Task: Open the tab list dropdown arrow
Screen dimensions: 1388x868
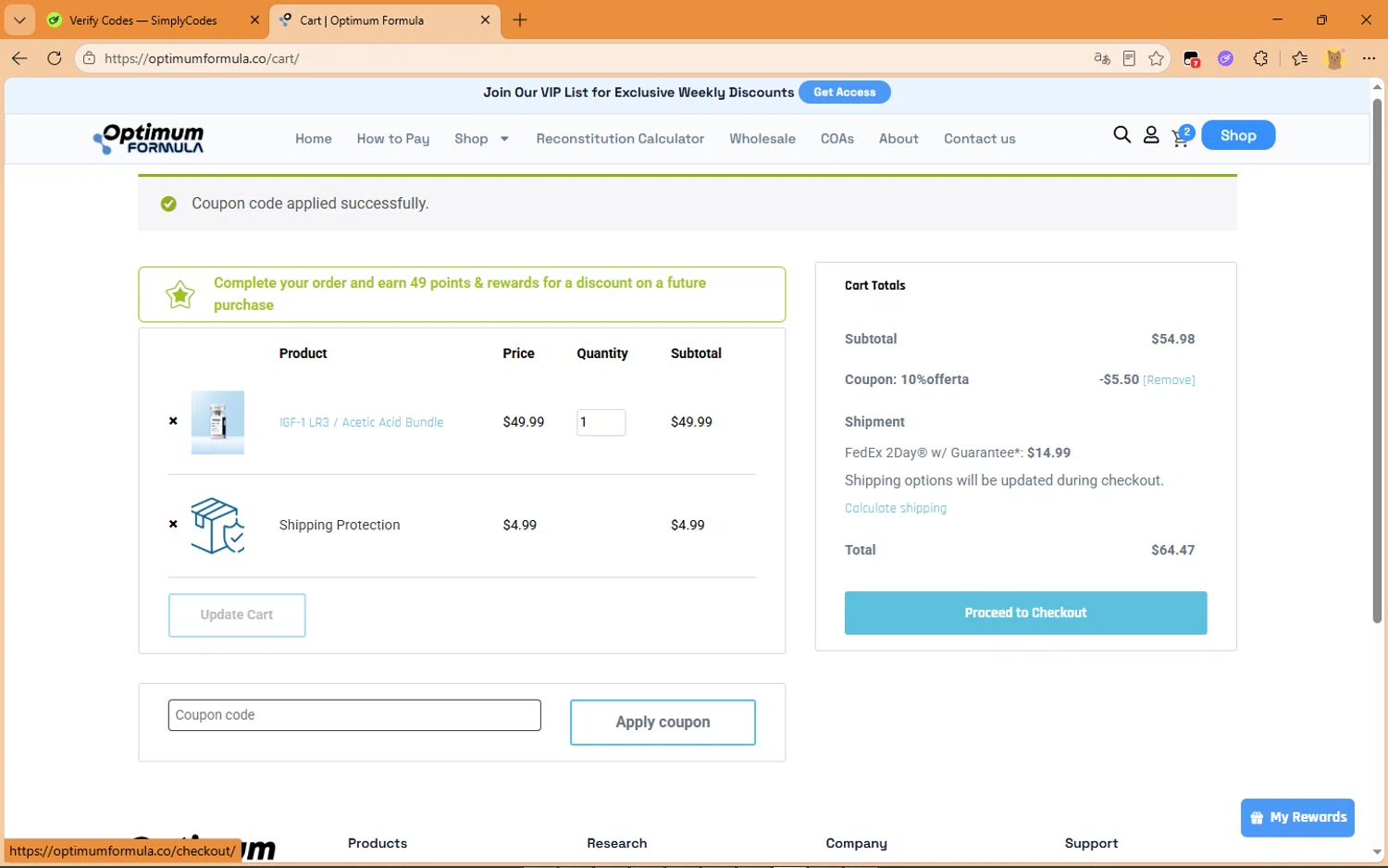Action: click(19, 20)
